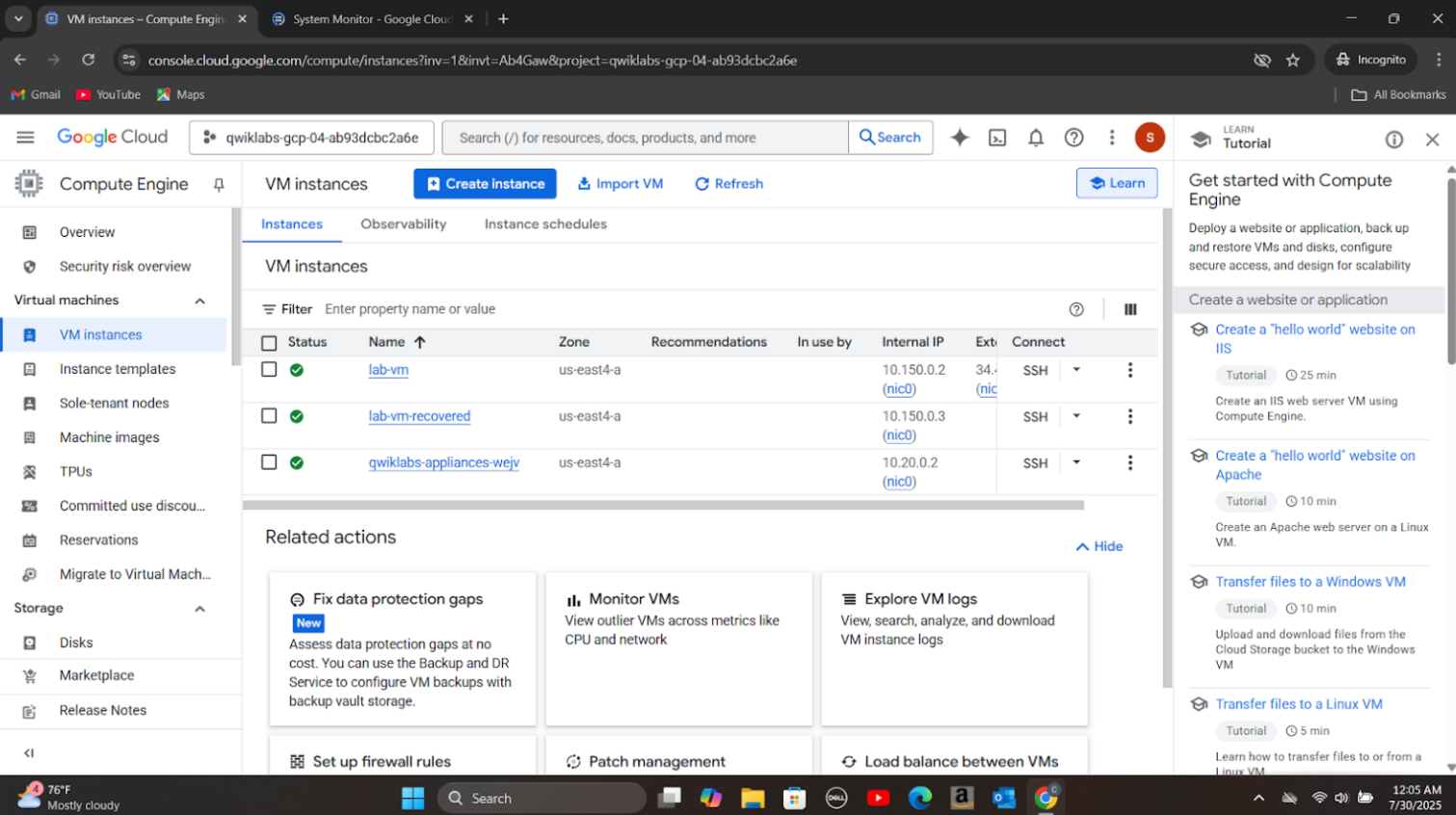Activate Cloud Shell terminal icon
The width and height of the screenshot is (1456, 815).
tap(997, 138)
